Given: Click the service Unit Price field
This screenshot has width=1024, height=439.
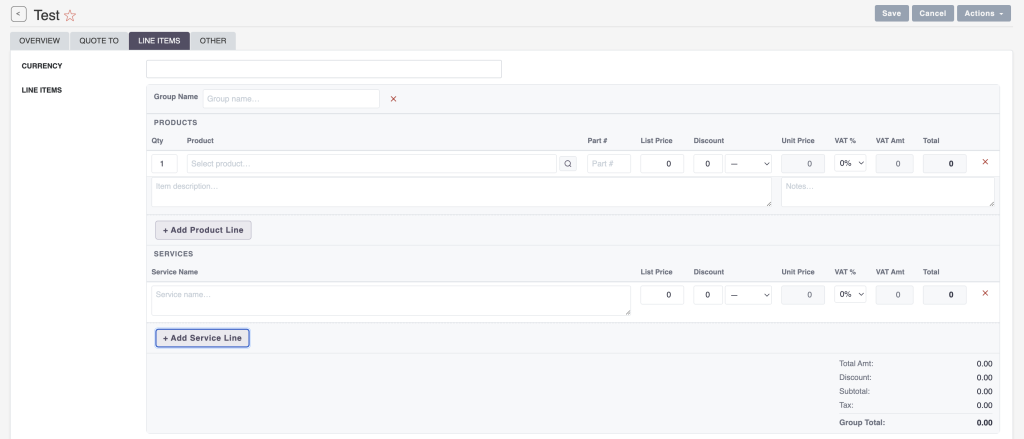Looking at the screenshot, I should (x=803, y=295).
